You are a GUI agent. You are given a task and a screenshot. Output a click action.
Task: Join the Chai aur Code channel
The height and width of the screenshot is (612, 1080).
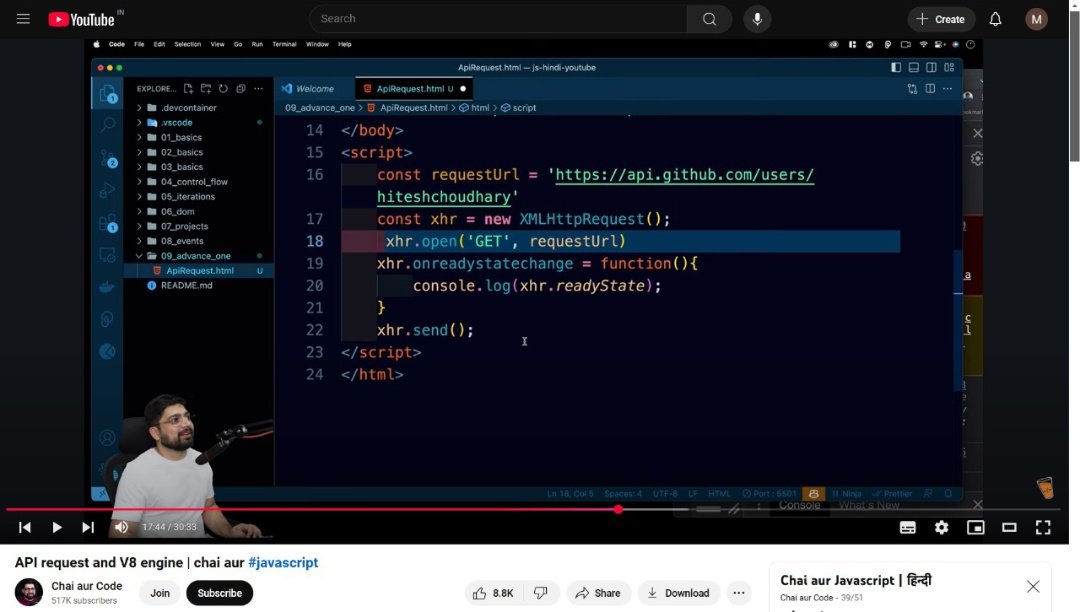pos(160,593)
